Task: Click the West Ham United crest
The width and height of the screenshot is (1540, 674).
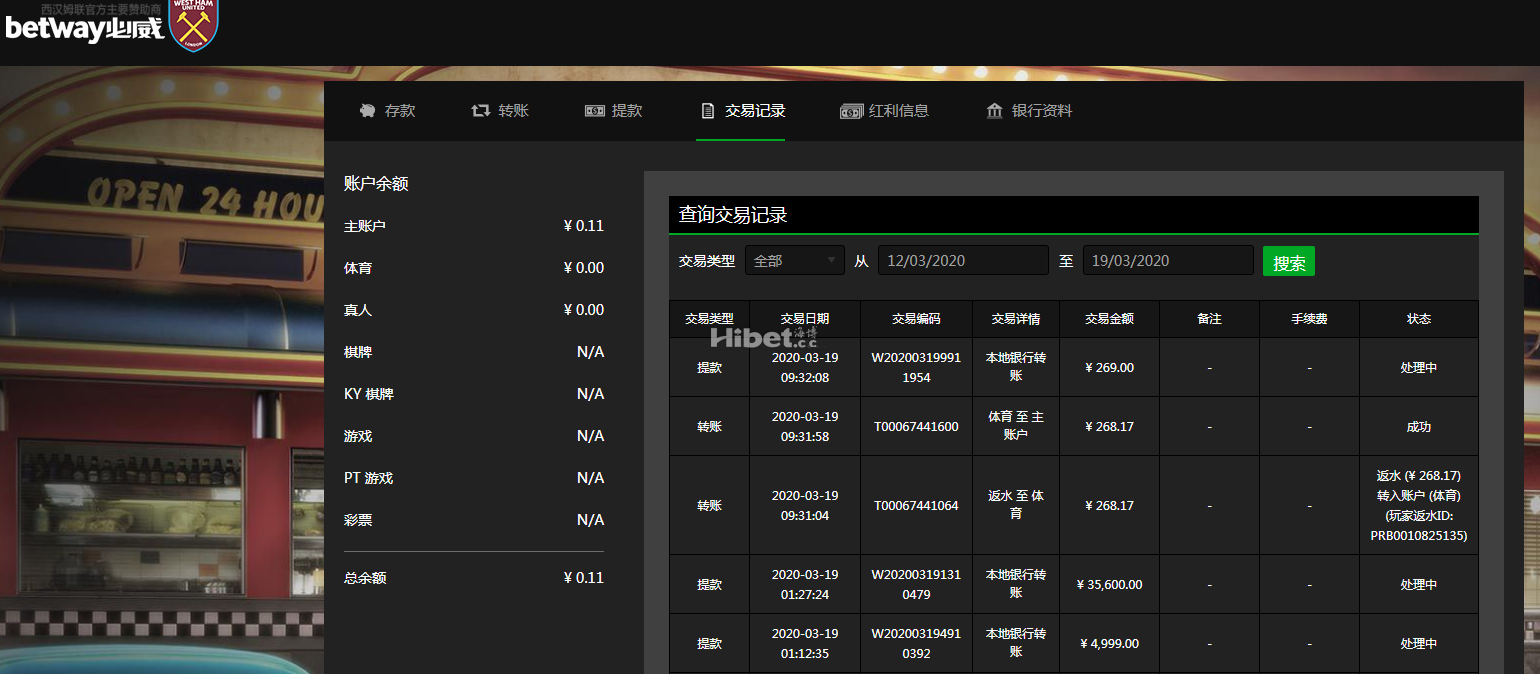Action: click(194, 25)
